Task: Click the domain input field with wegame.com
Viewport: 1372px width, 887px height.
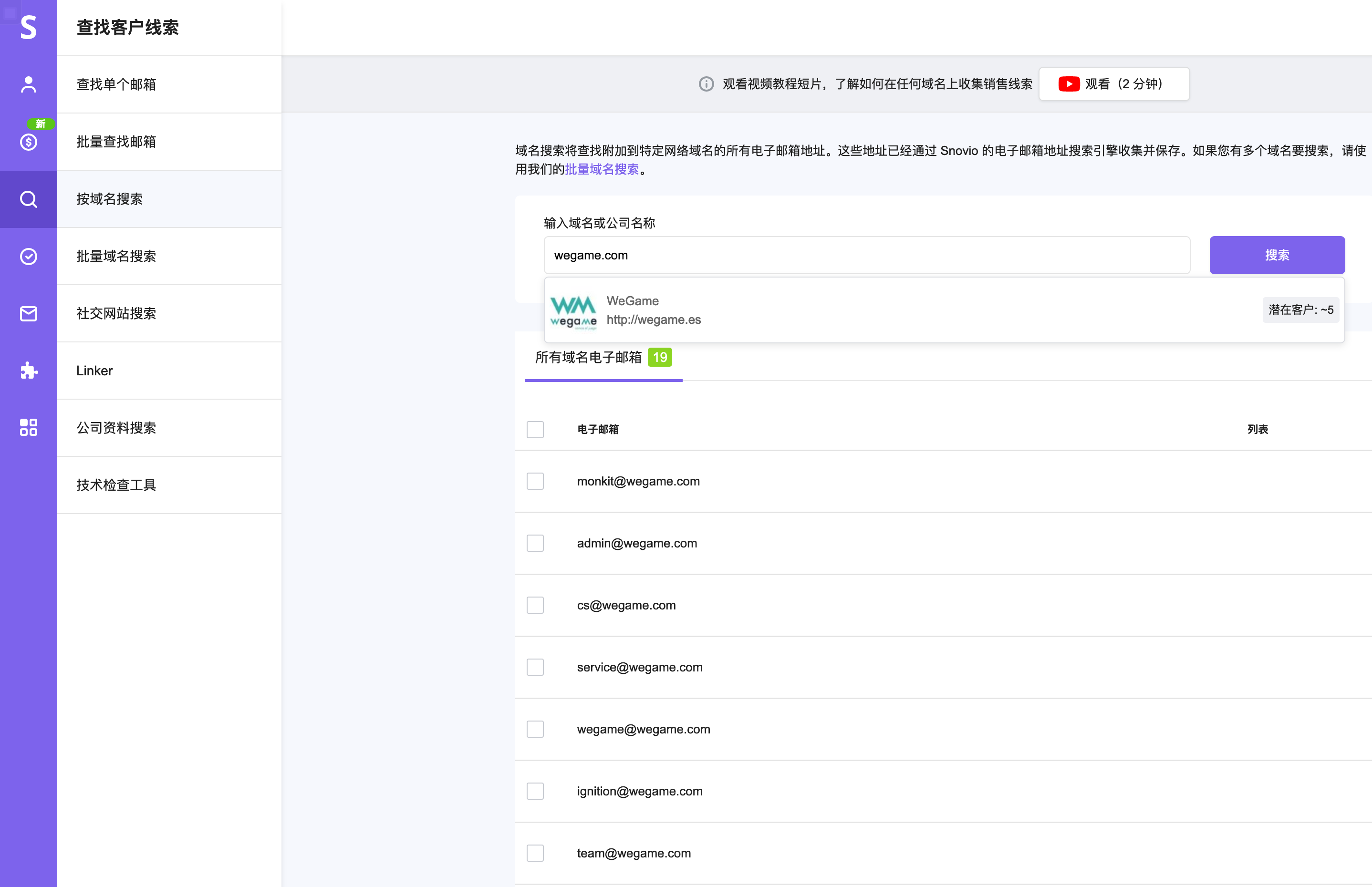Action: [866, 255]
